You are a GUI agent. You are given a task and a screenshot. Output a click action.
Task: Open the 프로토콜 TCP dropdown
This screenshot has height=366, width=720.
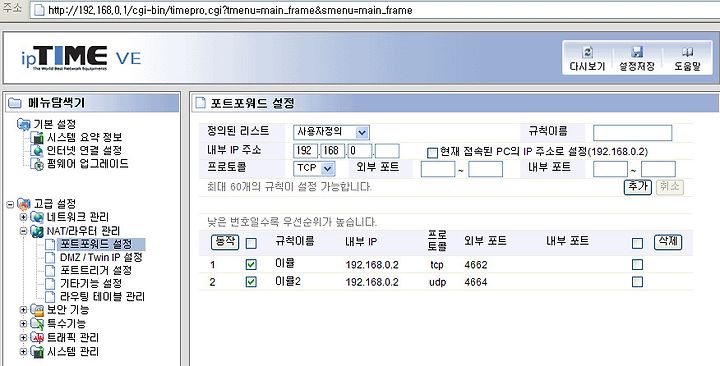pyautogui.click(x=314, y=168)
